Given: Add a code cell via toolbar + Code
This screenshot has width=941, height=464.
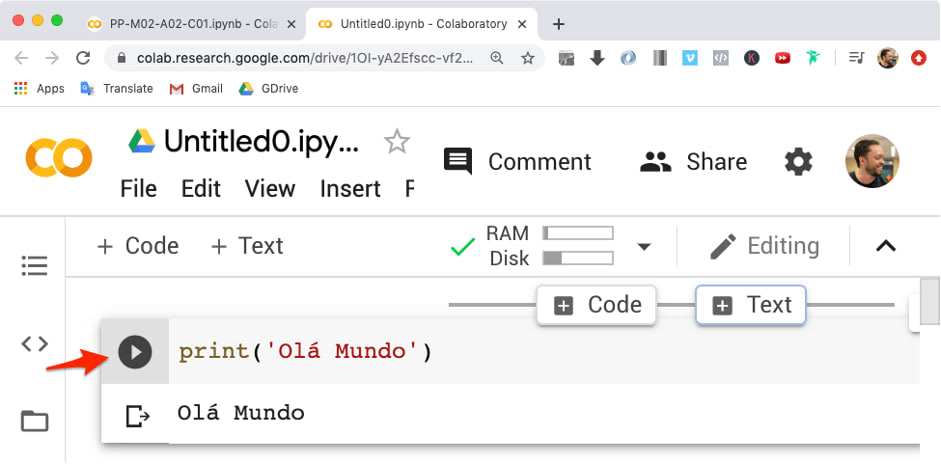Looking at the screenshot, I should coord(138,246).
